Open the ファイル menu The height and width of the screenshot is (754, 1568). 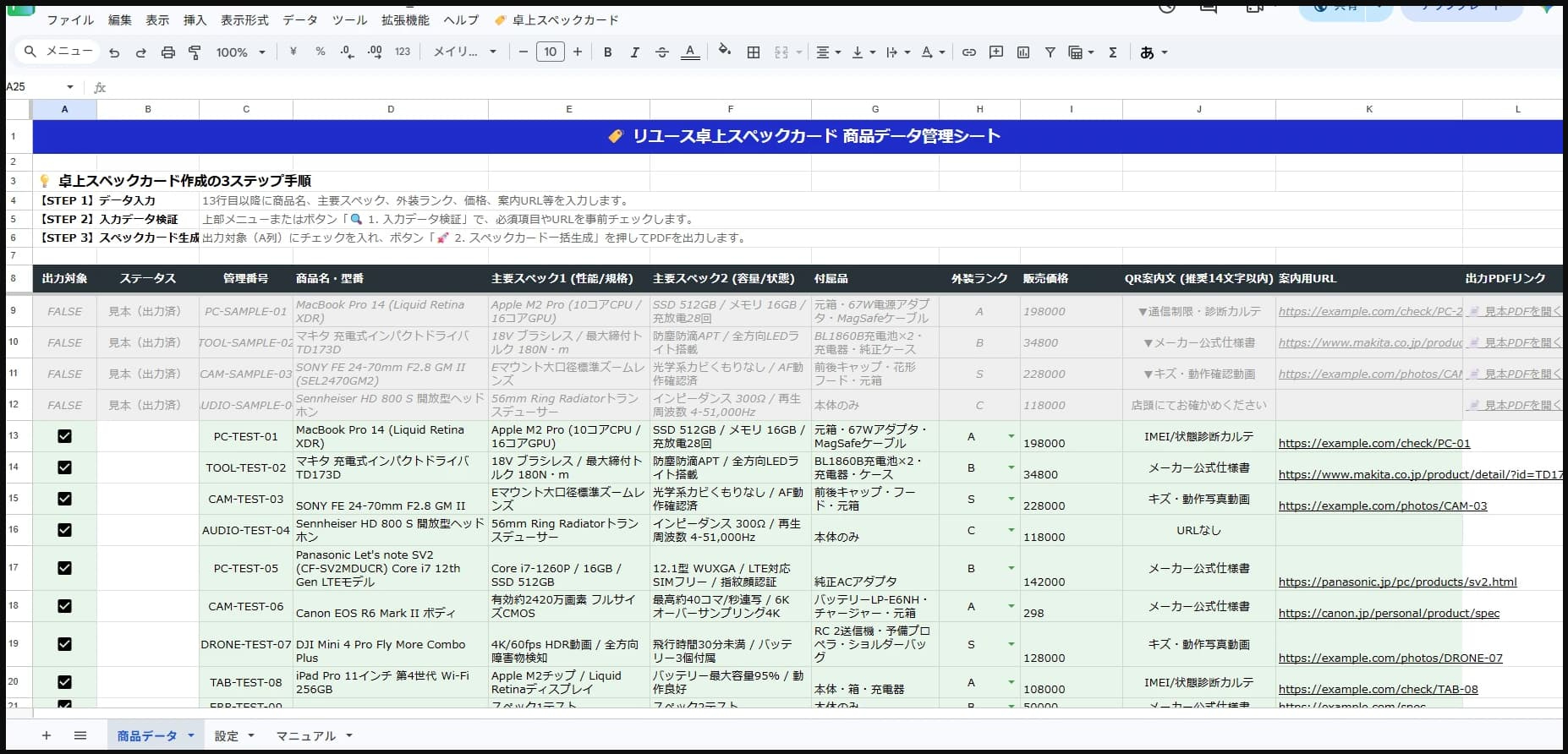tap(70, 19)
